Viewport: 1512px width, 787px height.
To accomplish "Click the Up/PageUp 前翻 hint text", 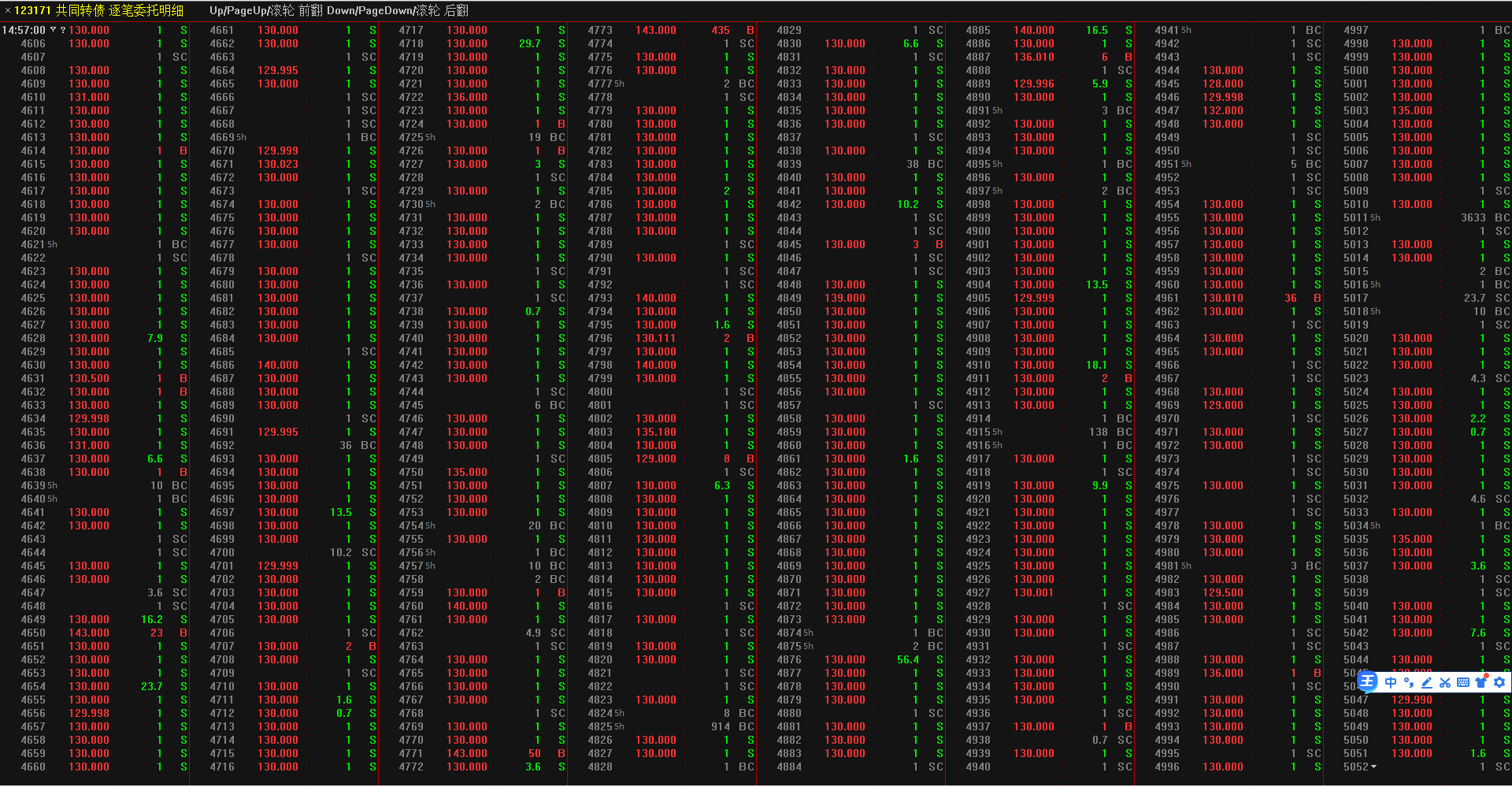I will pyautogui.click(x=266, y=10).
